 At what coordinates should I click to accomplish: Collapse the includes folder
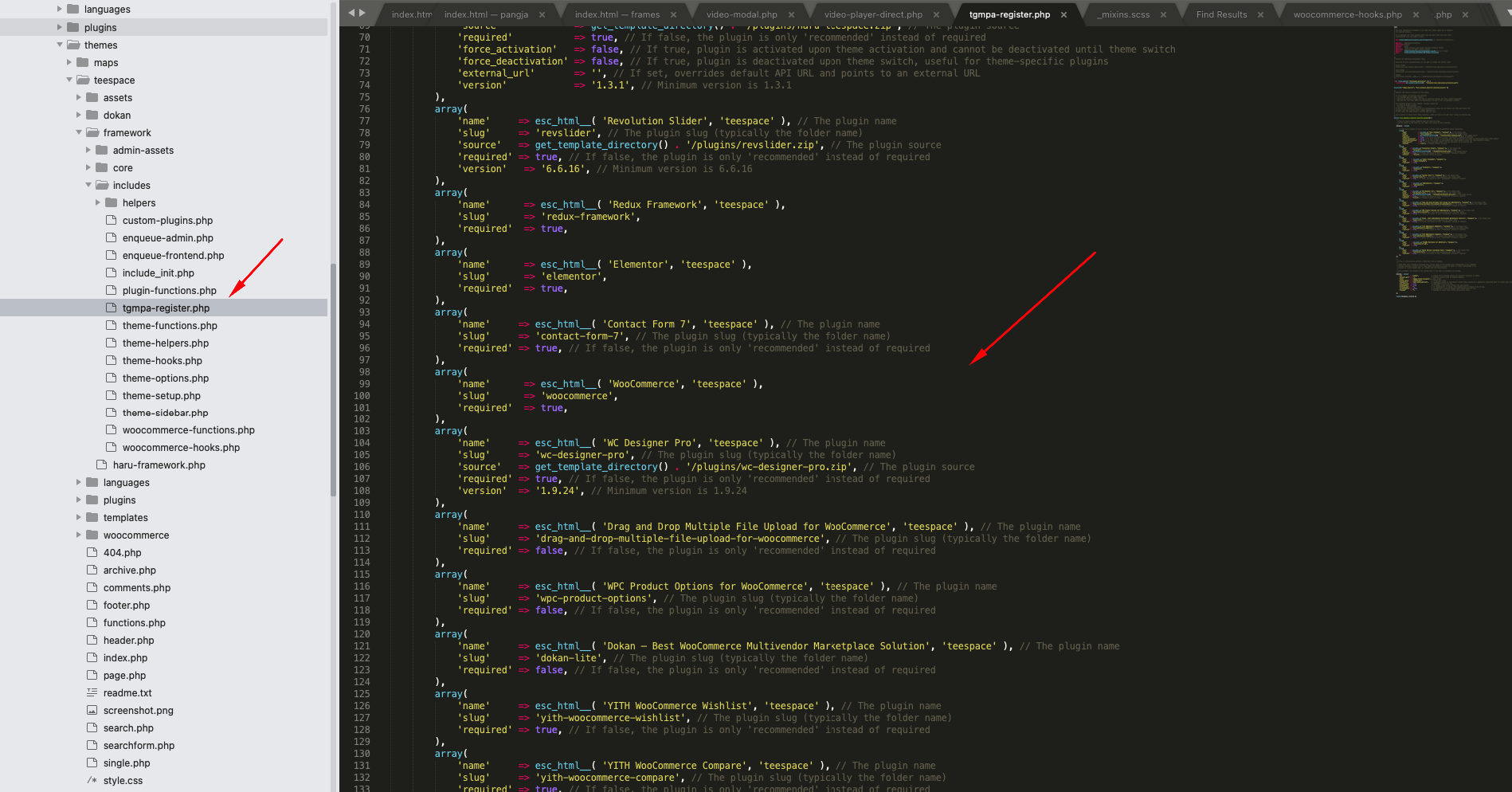click(88, 185)
